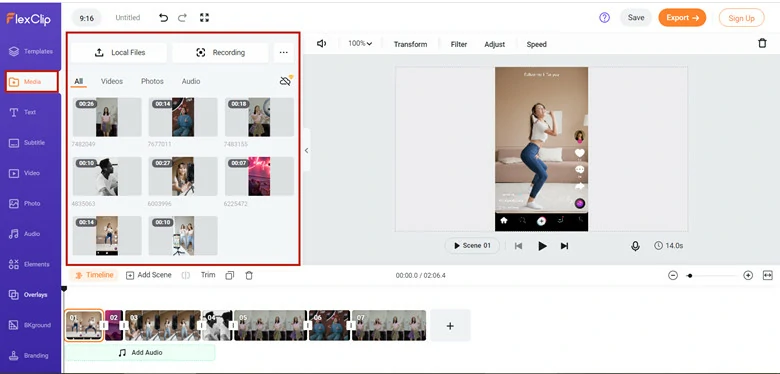Click the microphone voiceover icon
The width and height of the screenshot is (780, 374).
(x=635, y=246)
